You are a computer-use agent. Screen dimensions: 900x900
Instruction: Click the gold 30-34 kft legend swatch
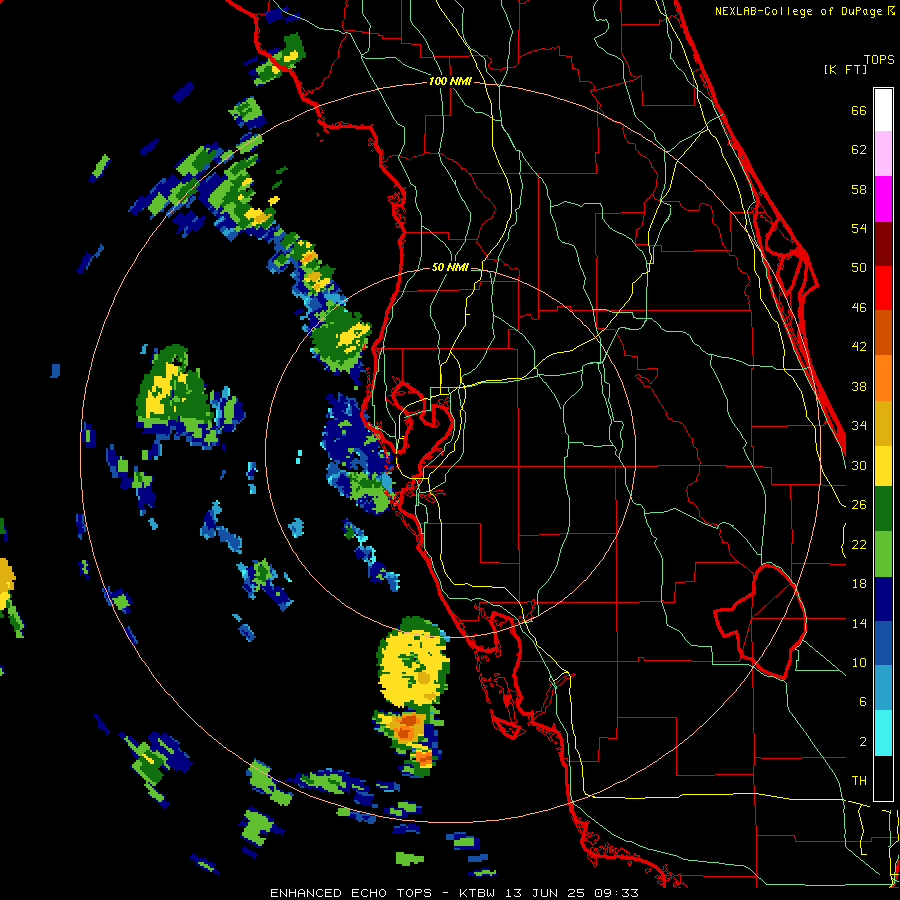[x=883, y=423]
